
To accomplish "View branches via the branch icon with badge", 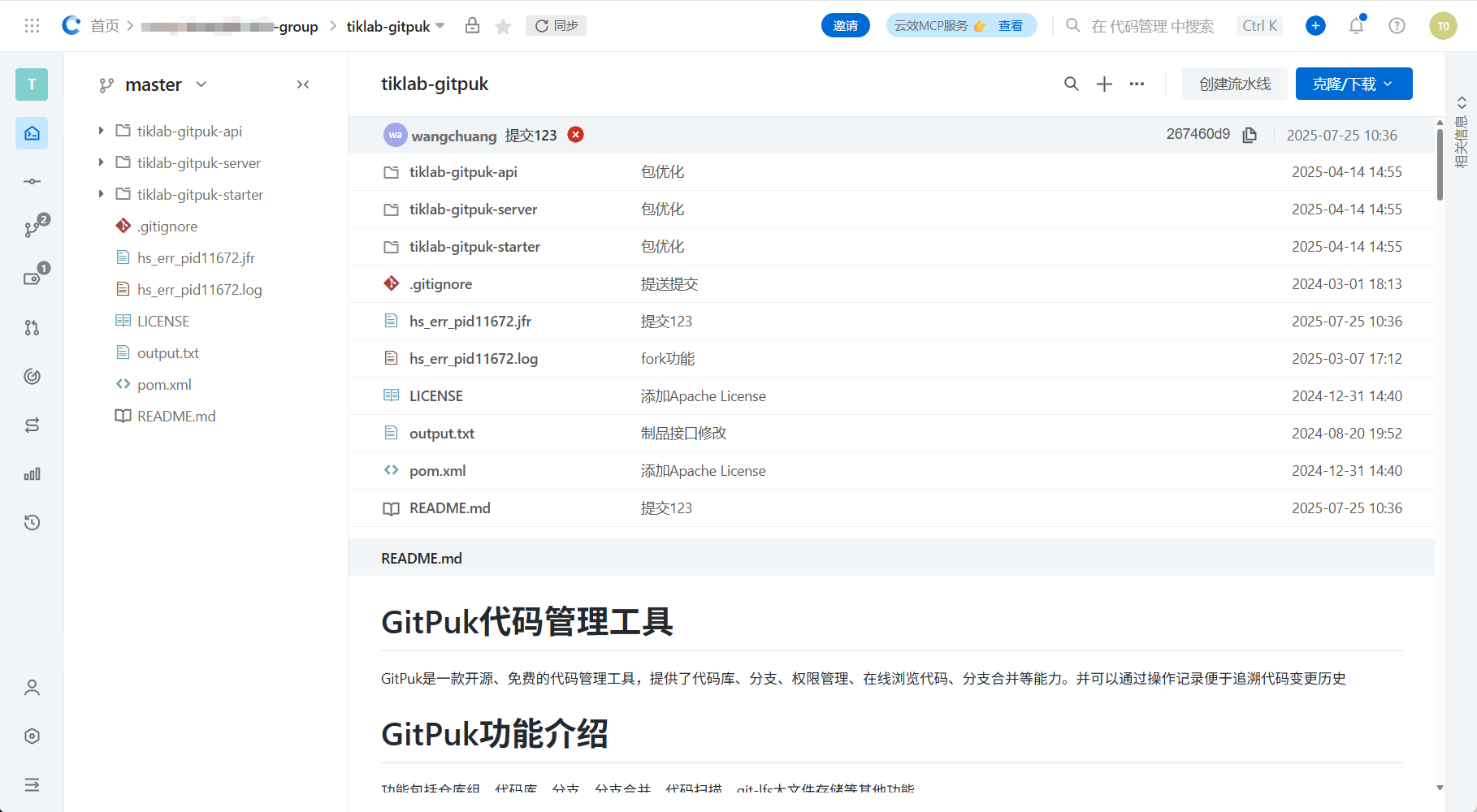I will 32,228.
